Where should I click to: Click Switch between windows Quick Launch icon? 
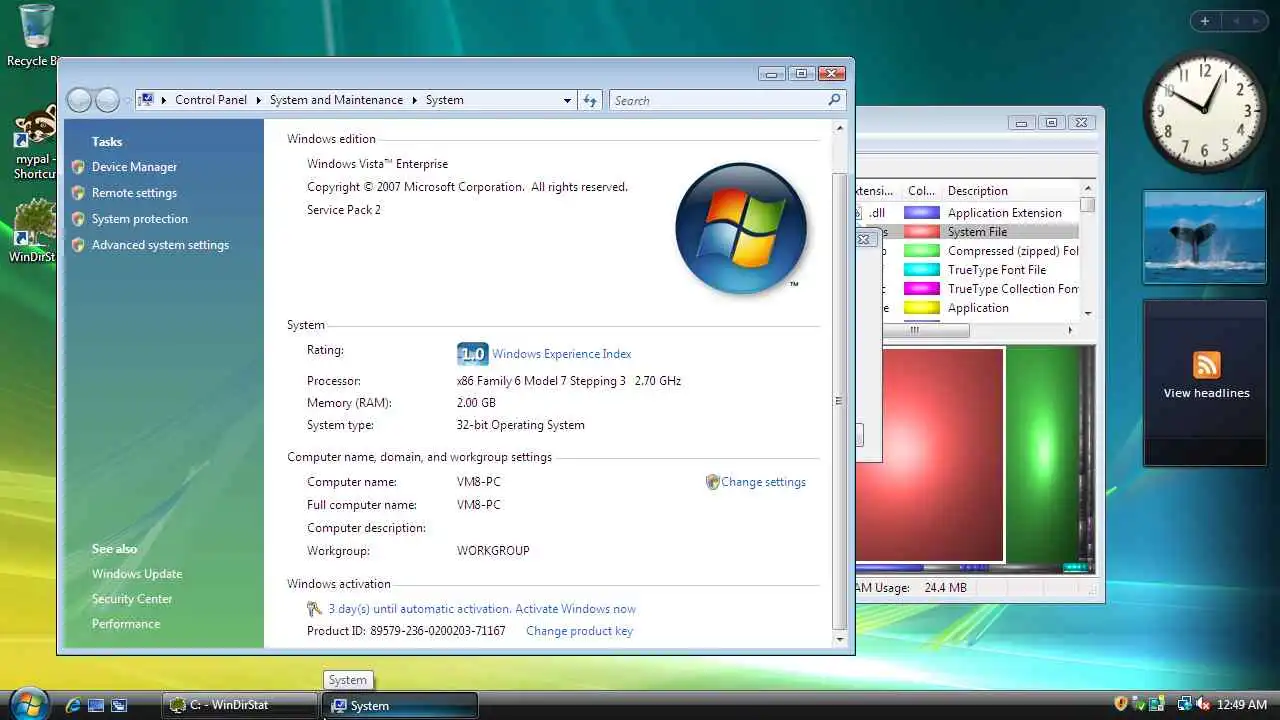tap(119, 705)
